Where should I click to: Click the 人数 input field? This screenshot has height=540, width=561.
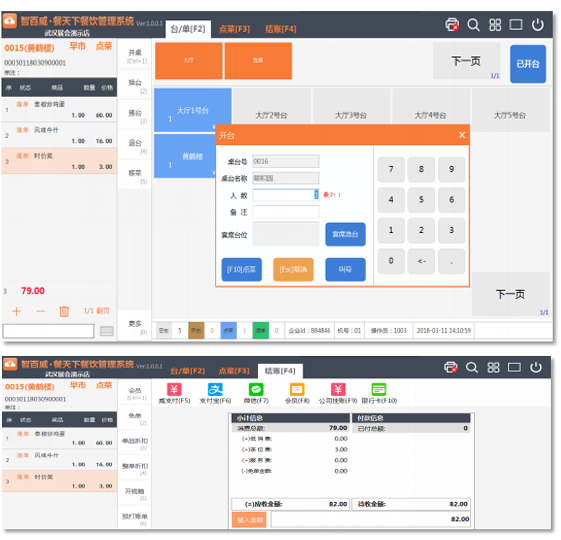pos(286,195)
